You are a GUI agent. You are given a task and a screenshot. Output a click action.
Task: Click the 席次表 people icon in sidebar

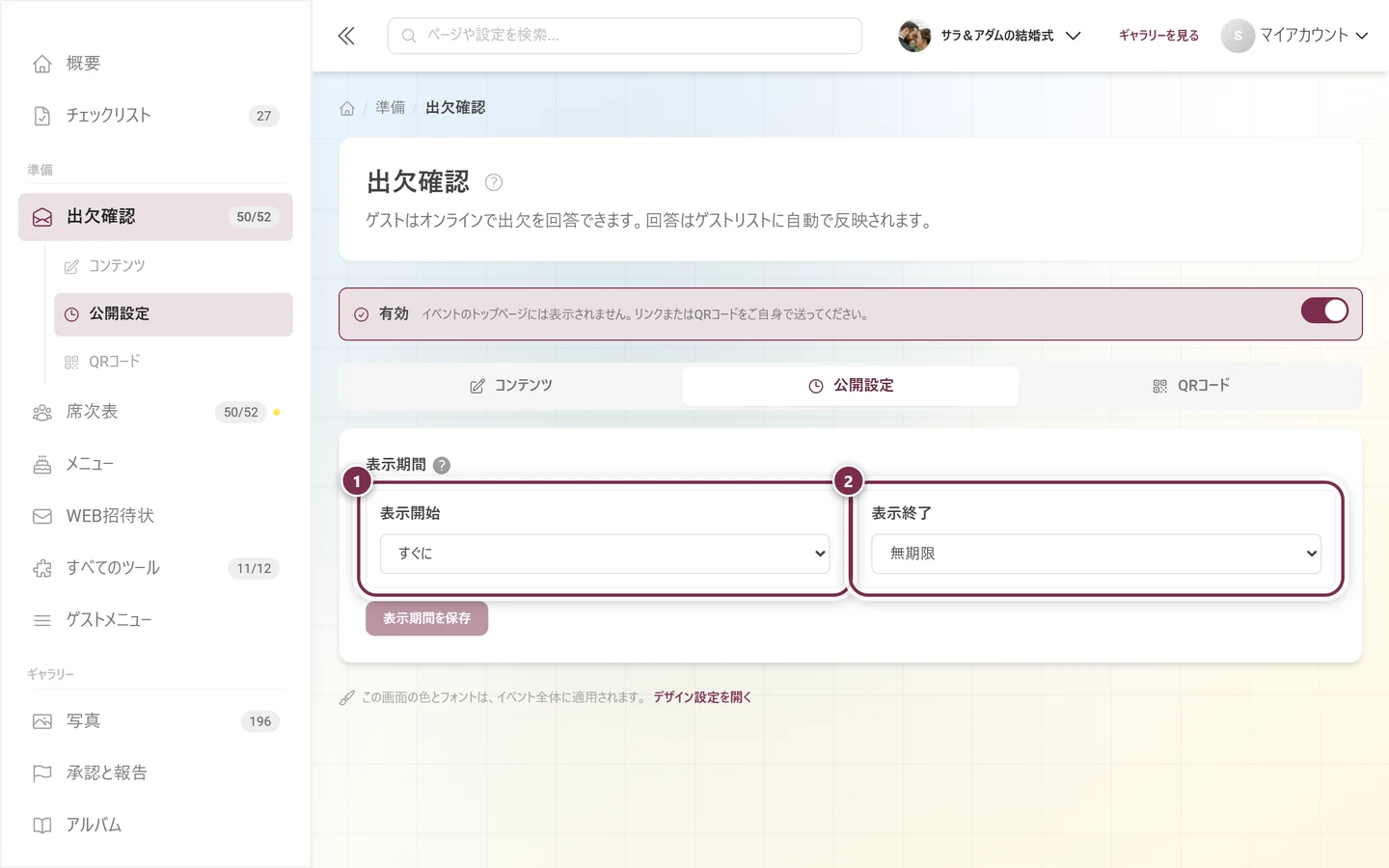[42, 412]
